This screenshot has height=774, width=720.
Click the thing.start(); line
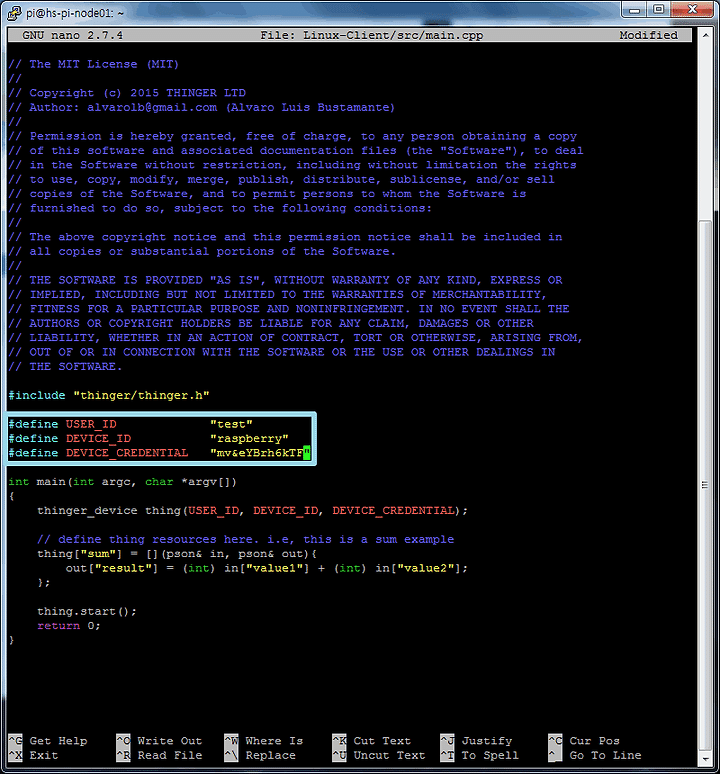click(87, 611)
